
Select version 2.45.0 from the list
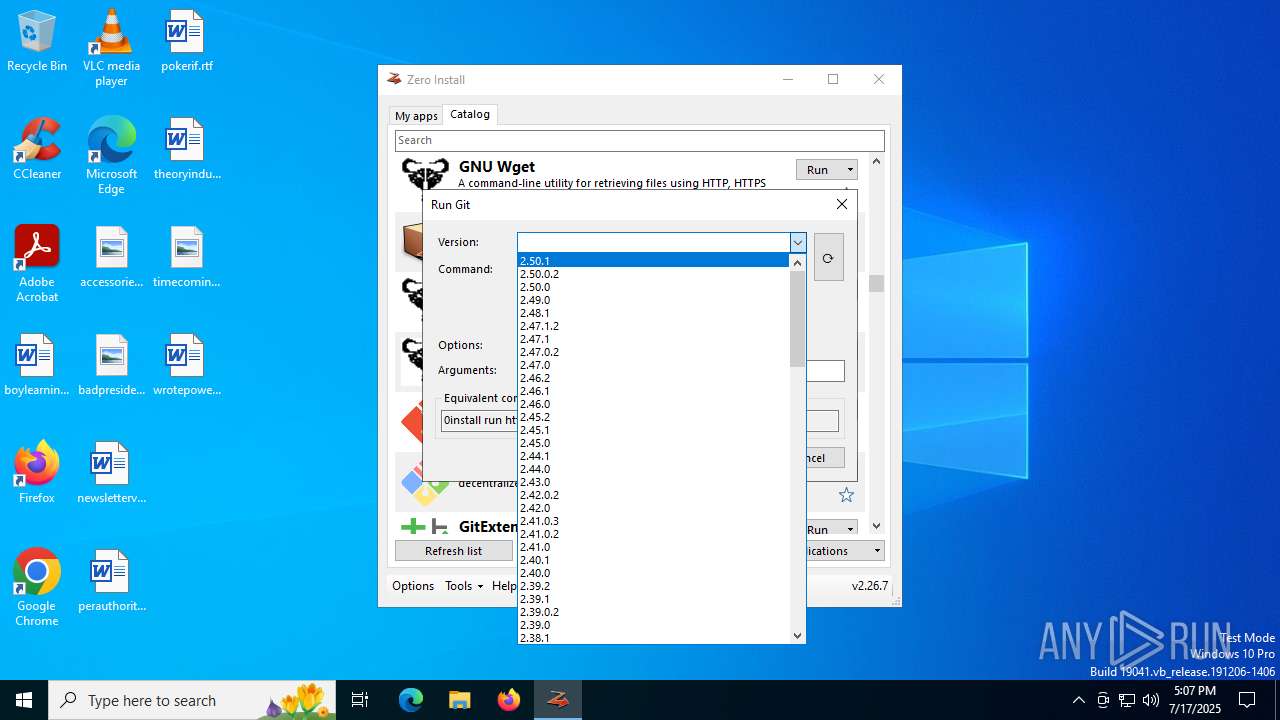pyautogui.click(x=654, y=443)
